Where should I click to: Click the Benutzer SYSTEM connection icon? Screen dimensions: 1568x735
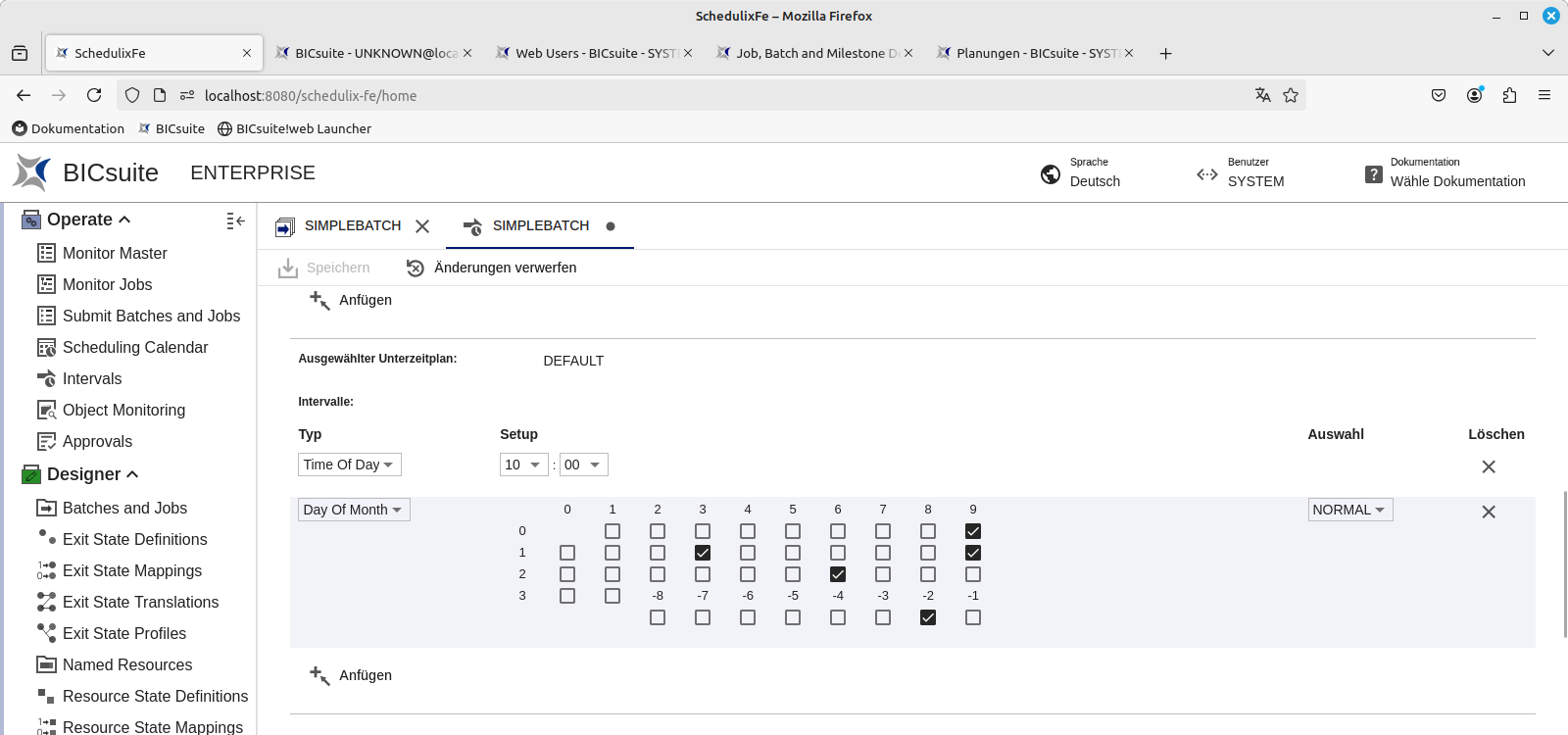(1207, 173)
